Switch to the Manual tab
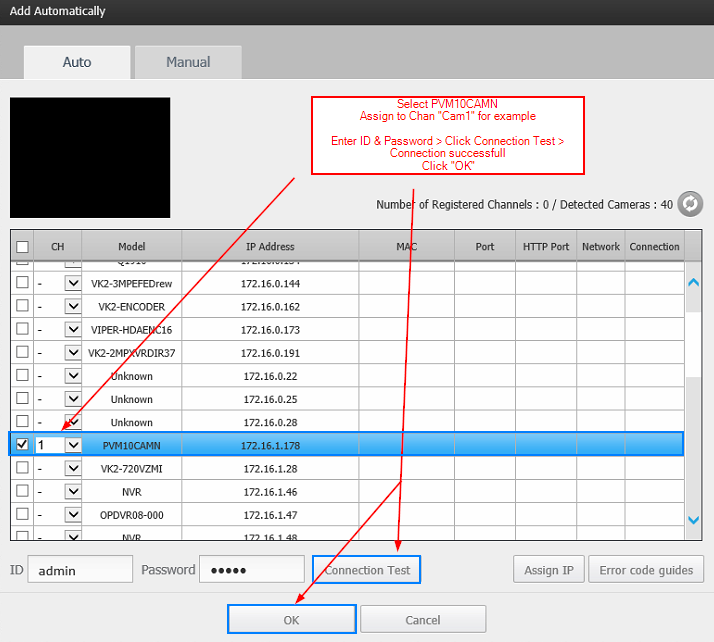This screenshot has height=642, width=714. (x=188, y=62)
